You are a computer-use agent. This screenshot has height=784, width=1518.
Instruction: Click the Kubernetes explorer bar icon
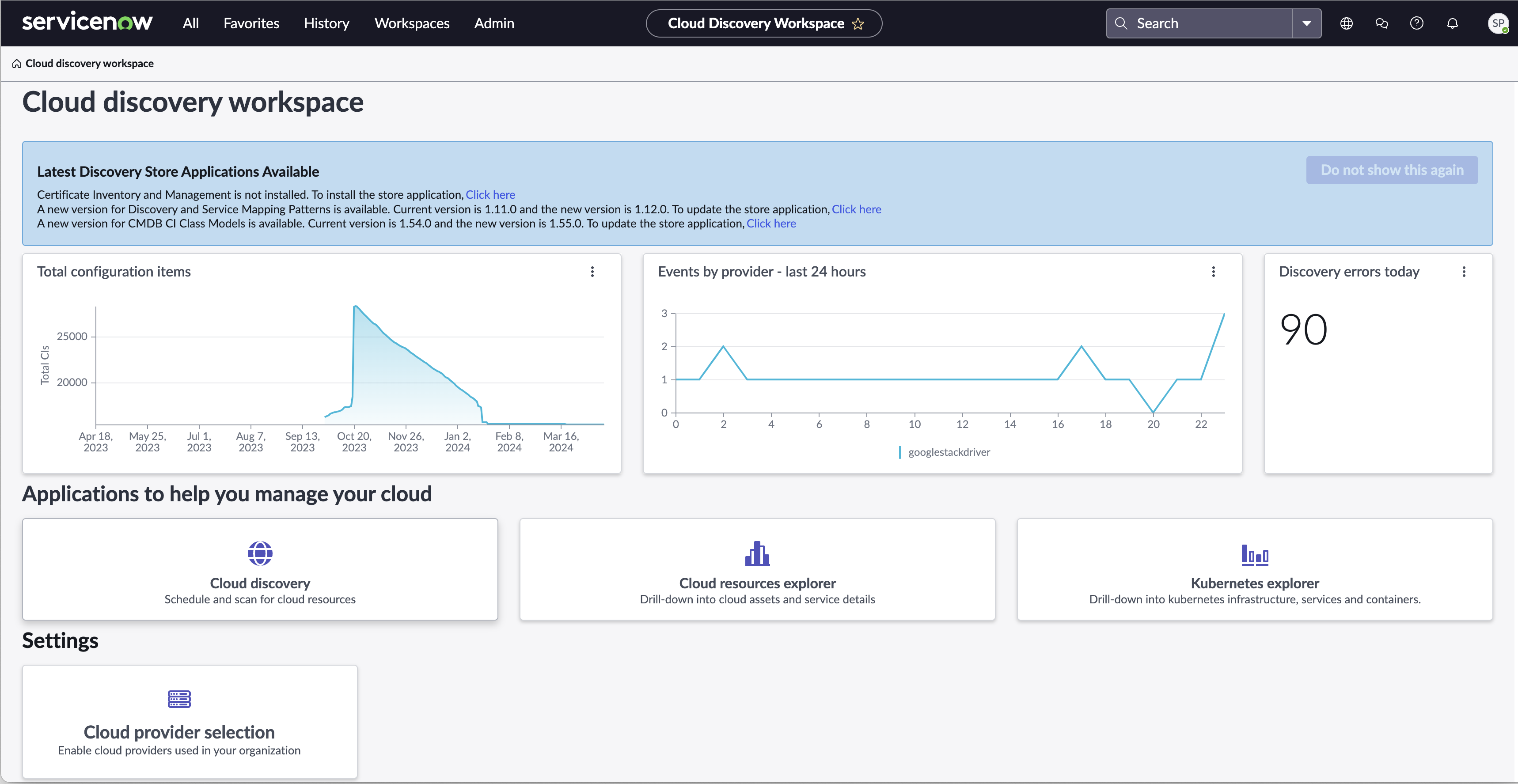click(x=1255, y=554)
